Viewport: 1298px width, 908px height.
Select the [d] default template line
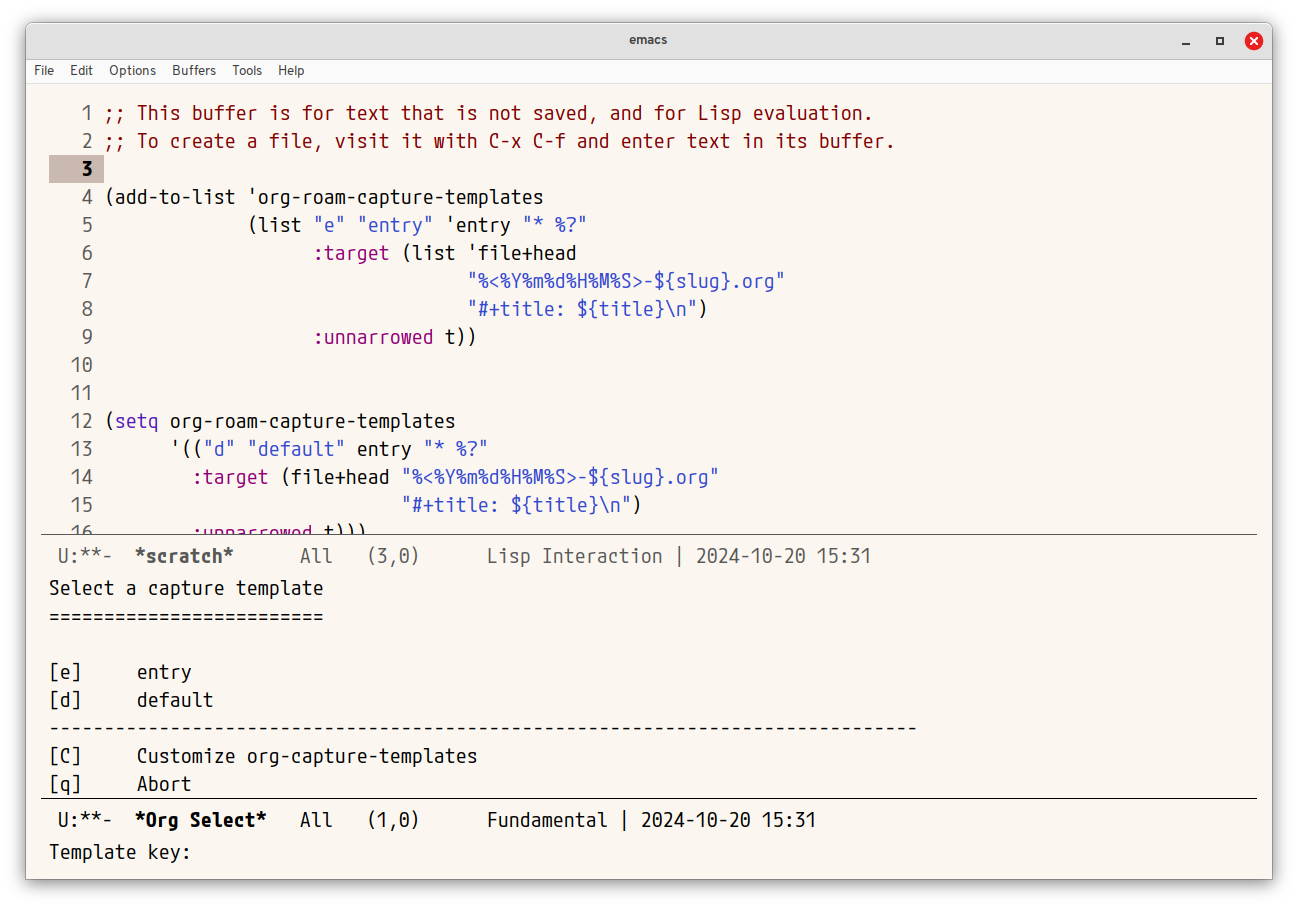tap(131, 700)
